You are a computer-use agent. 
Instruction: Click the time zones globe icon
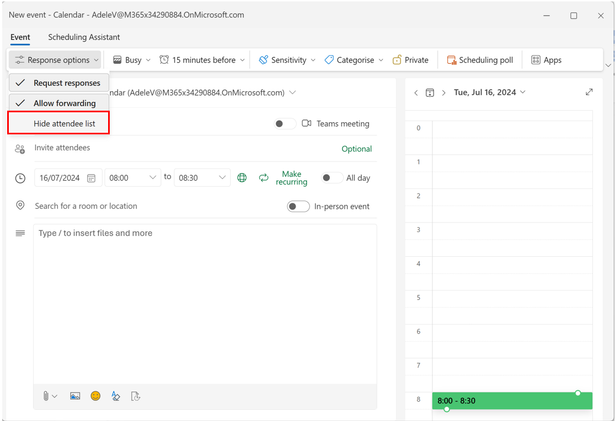click(x=242, y=178)
